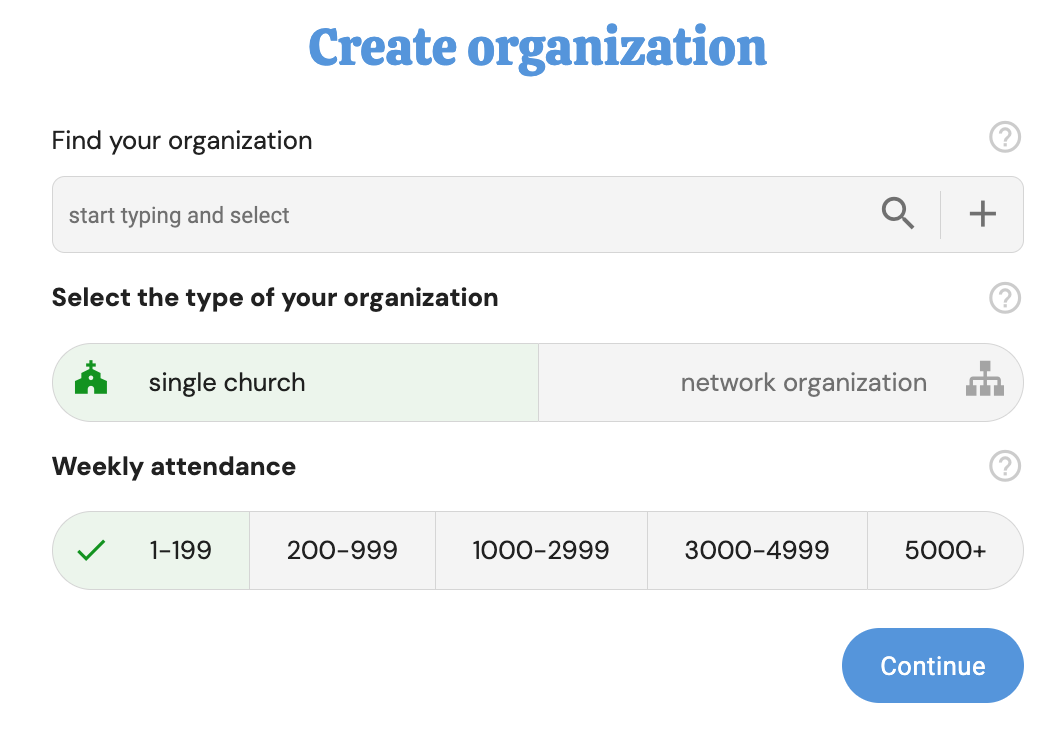This screenshot has width=1062, height=736.
Task: Choose the 1000-2999 attendance range
Action: pyautogui.click(x=541, y=550)
